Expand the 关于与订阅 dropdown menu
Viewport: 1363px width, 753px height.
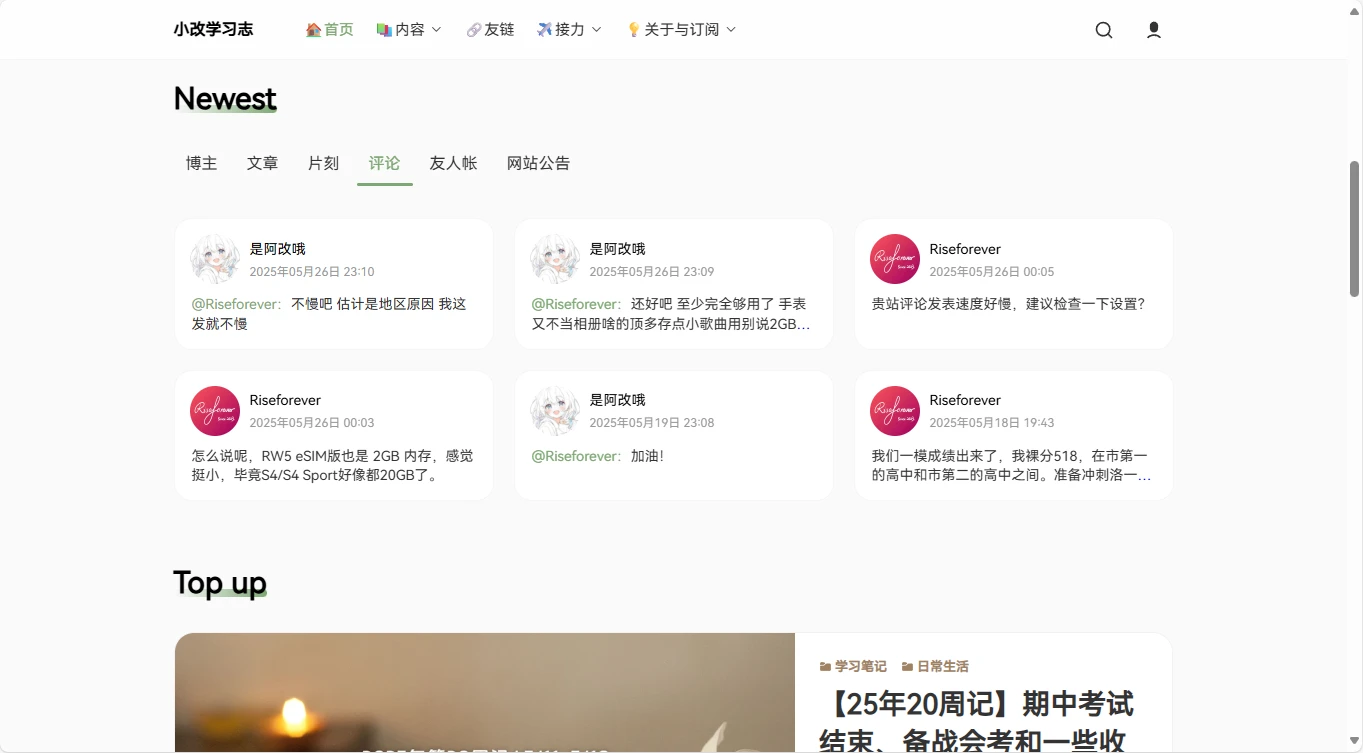tap(681, 29)
